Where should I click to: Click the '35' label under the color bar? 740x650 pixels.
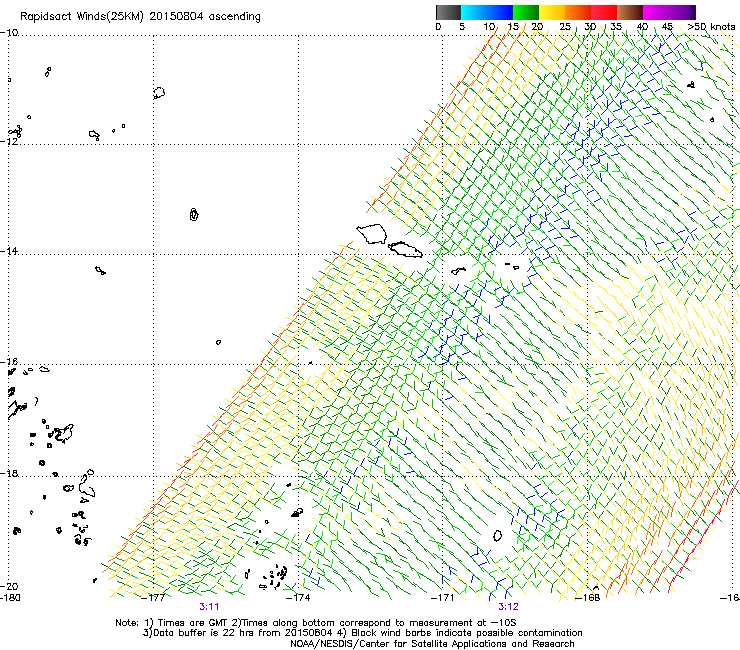616,27
